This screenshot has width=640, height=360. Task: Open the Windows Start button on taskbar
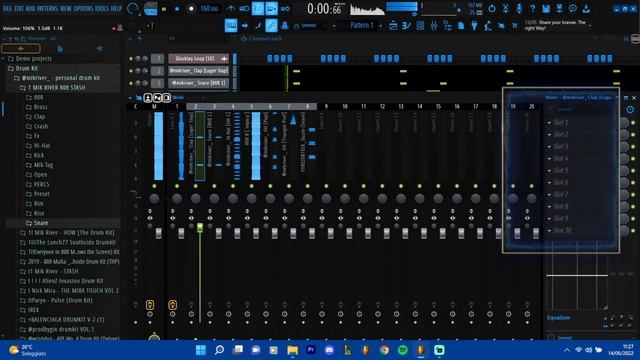(201, 350)
